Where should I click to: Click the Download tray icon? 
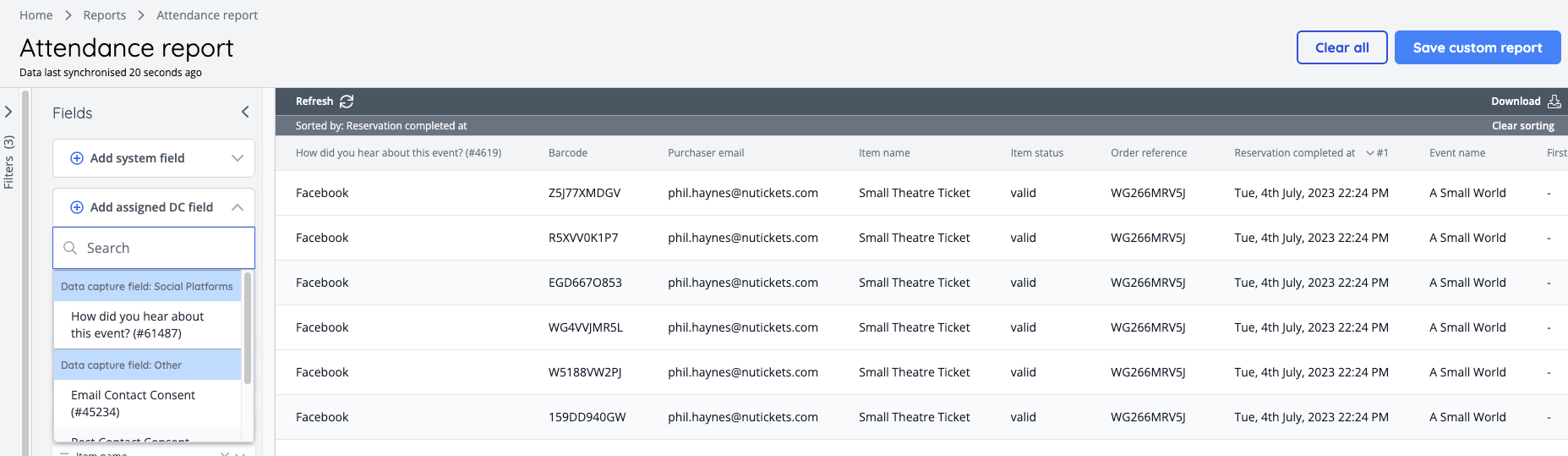coord(1554,102)
